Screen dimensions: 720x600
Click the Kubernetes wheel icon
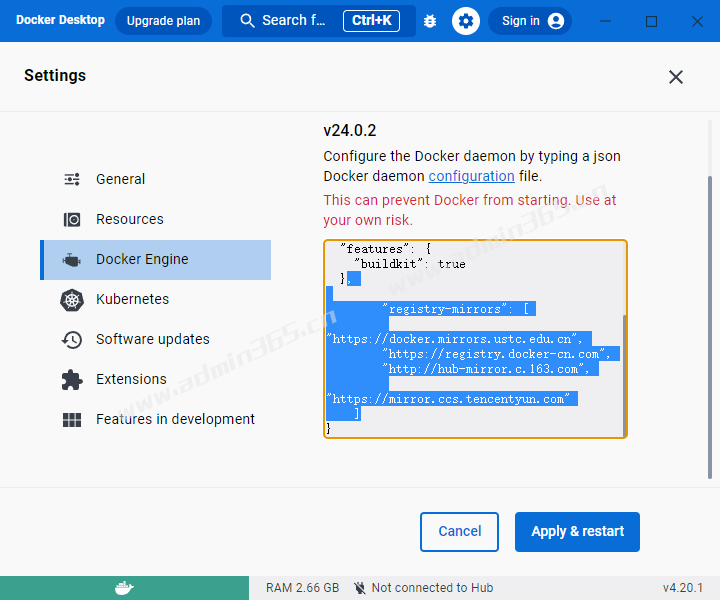pos(72,300)
